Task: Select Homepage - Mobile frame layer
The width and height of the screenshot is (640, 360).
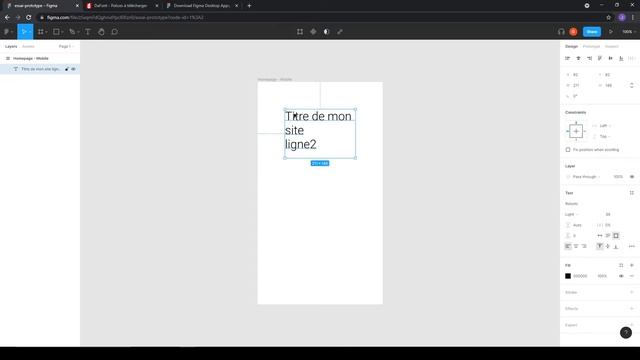Action: (x=31, y=58)
